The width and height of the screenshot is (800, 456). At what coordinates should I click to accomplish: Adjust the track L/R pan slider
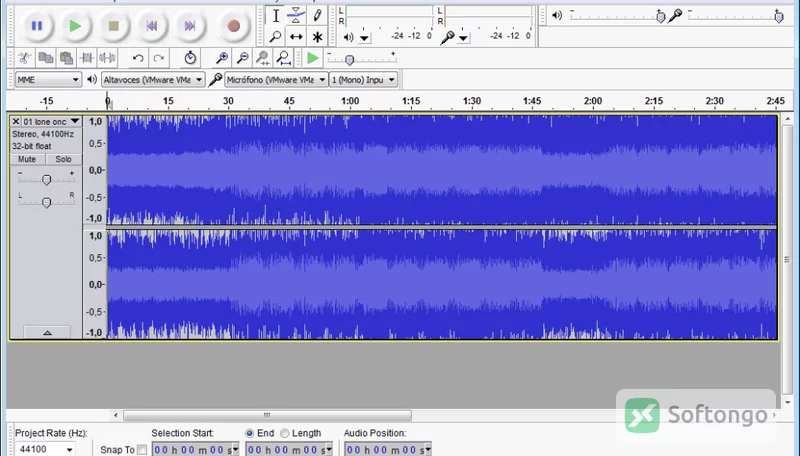click(46, 202)
